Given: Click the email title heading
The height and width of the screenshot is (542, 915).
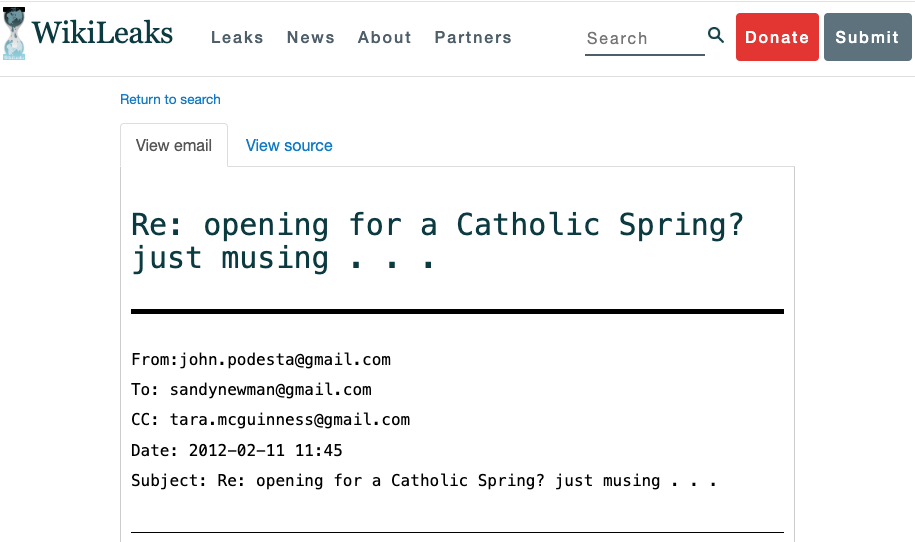Looking at the screenshot, I should (x=438, y=241).
